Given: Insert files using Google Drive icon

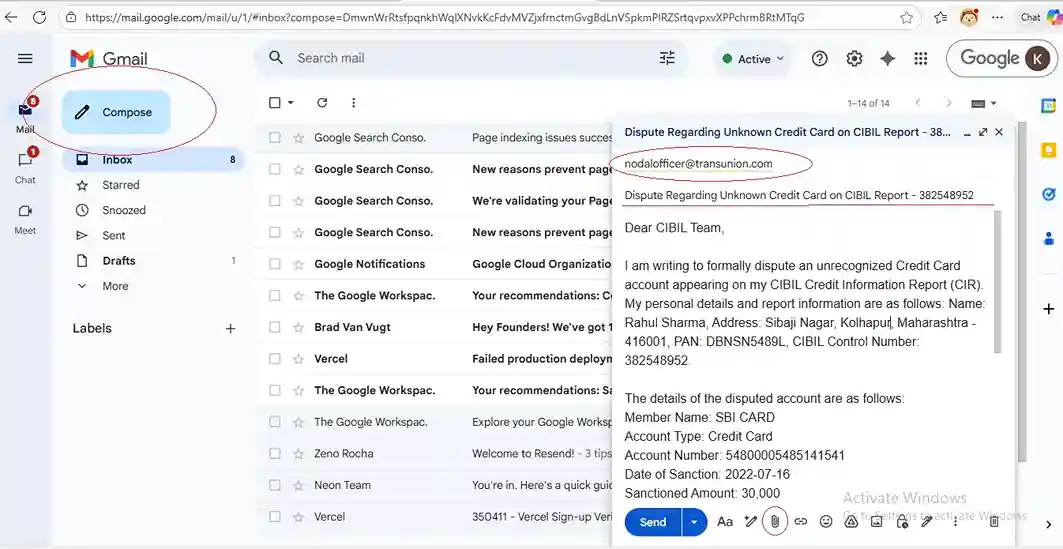Looking at the screenshot, I should 851,521.
